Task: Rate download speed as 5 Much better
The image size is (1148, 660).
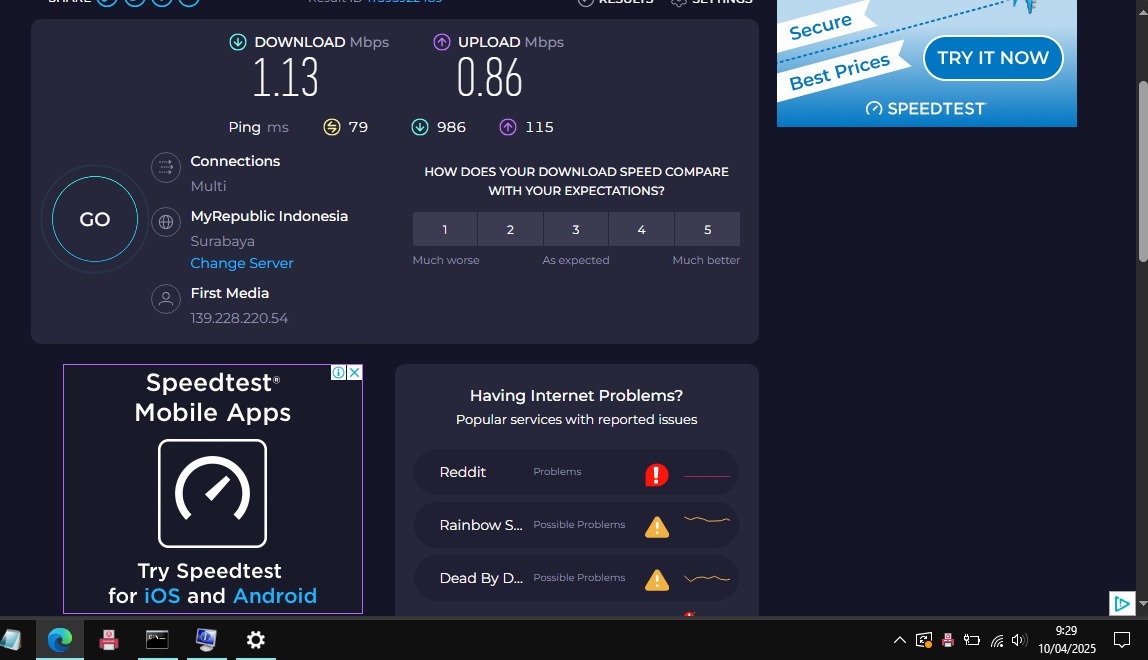Action: pyautogui.click(x=707, y=229)
